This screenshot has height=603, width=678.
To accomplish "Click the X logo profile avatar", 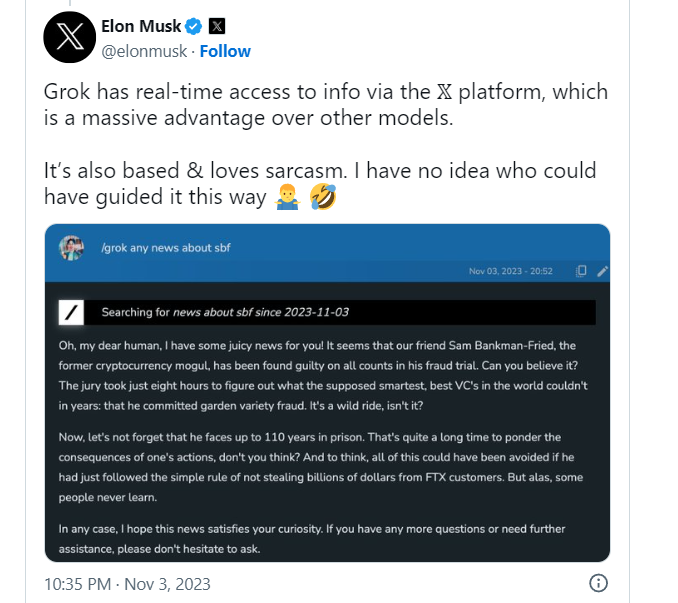I will pyautogui.click(x=69, y=38).
